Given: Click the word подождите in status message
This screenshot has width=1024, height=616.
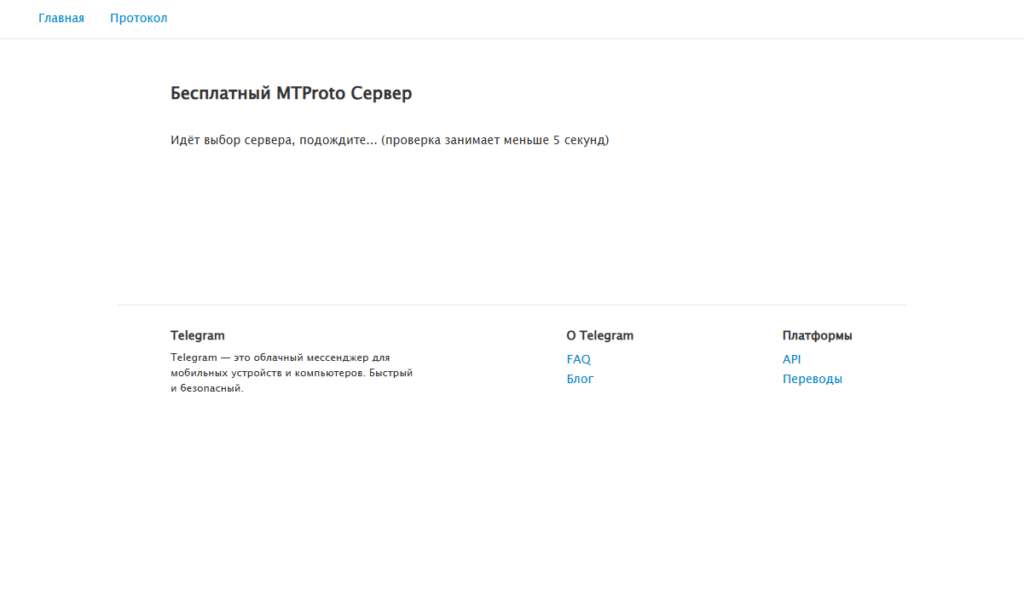Looking at the screenshot, I should pos(333,140).
